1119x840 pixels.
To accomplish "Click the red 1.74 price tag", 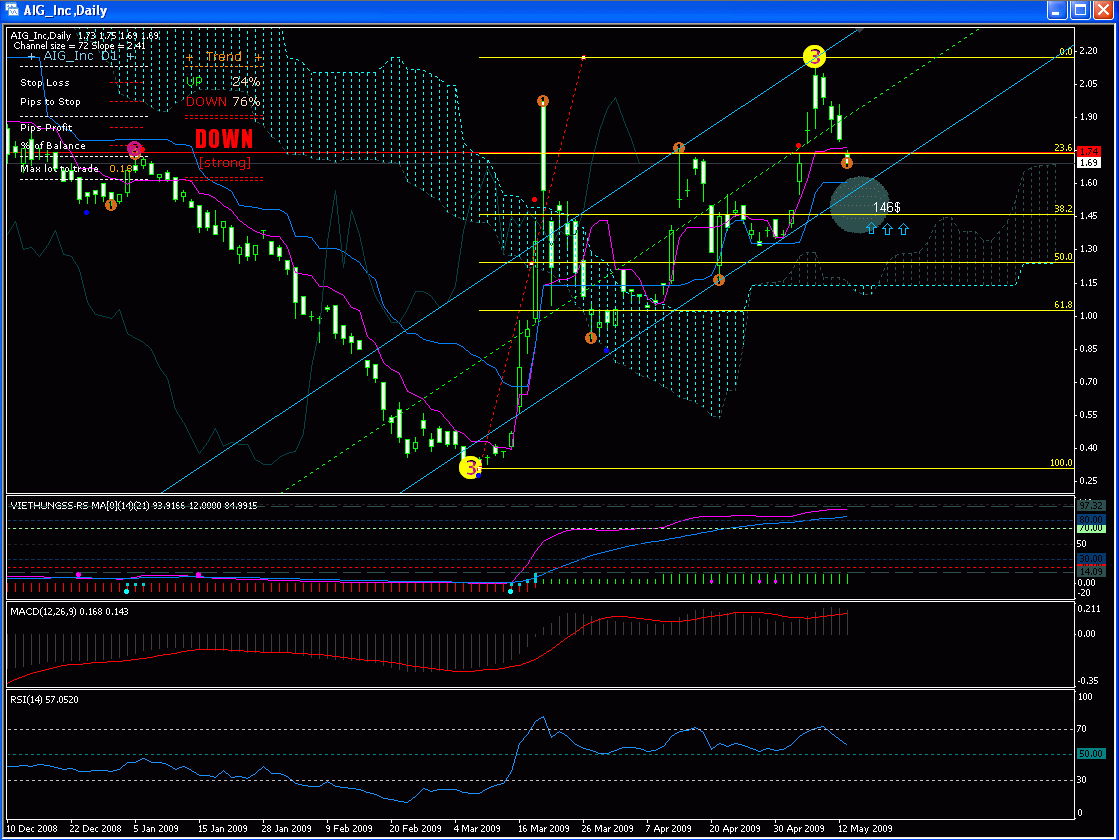I will (x=1089, y=151).
